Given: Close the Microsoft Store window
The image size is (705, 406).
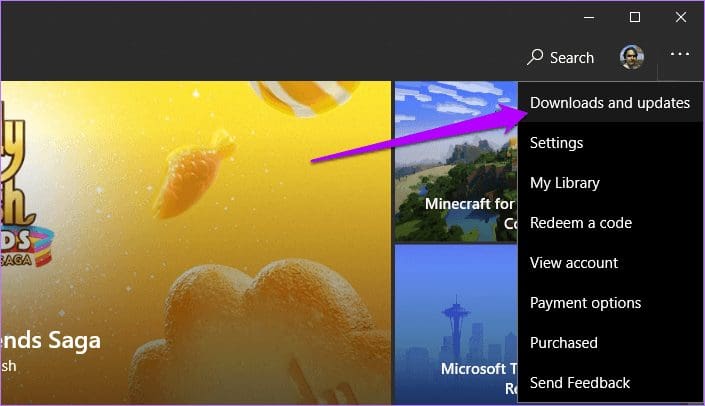Looking at the screenshot, I should (x=681, y=18).
